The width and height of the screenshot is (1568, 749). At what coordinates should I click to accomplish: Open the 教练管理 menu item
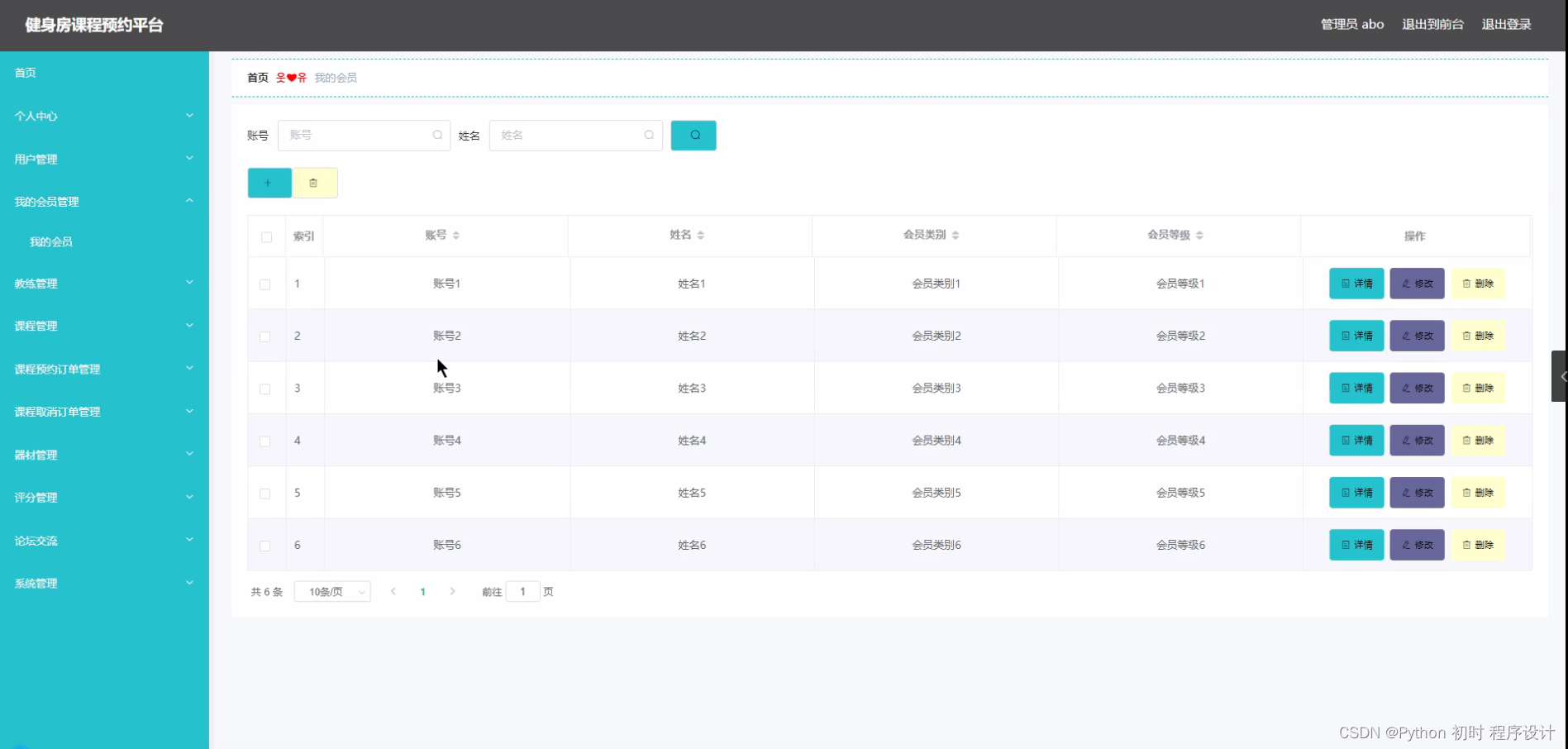[x=104, y=283]
